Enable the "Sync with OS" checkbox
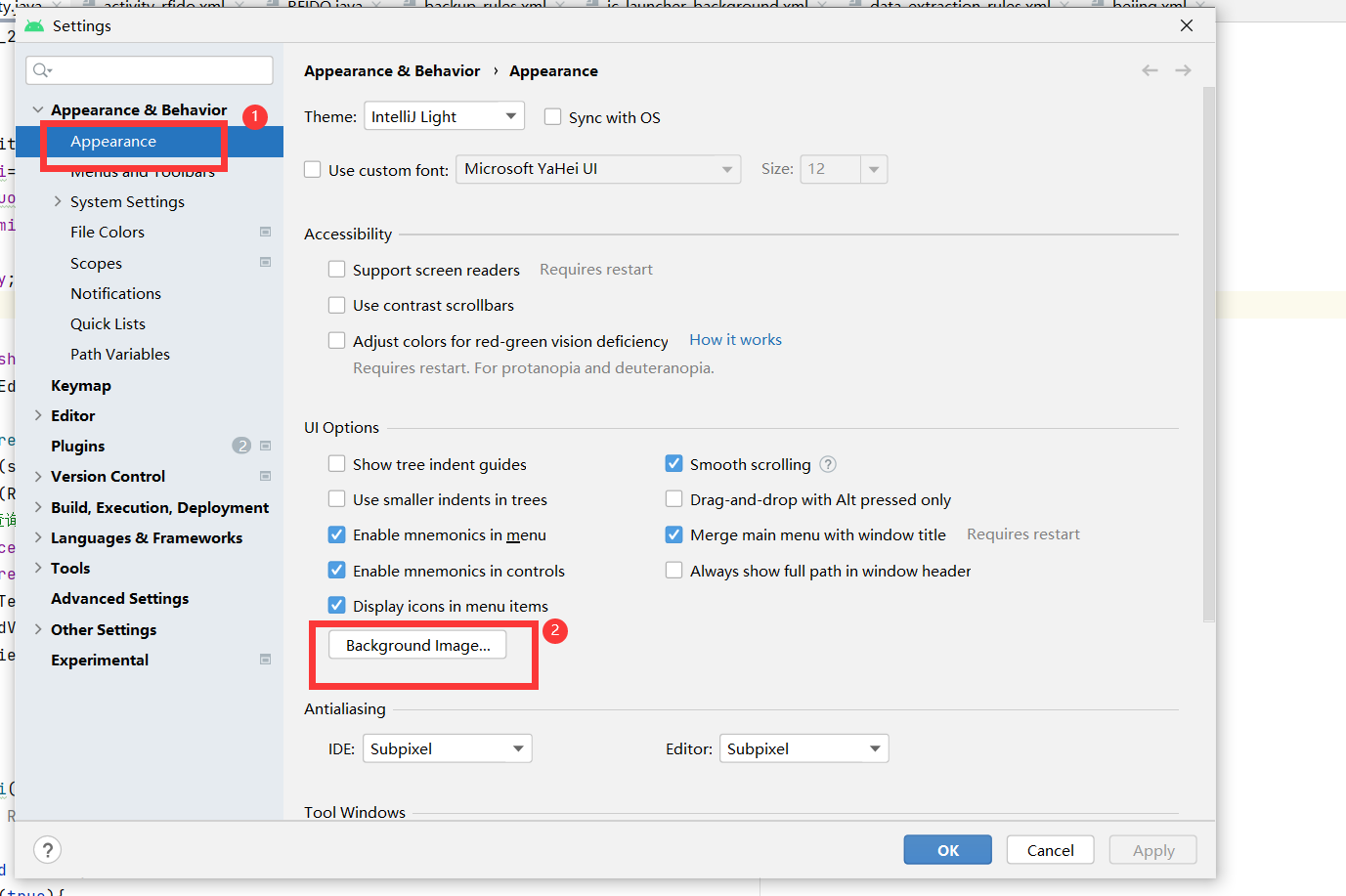Screen dimensions: 1346x896 pyautogui.click(x=553, y=116)
